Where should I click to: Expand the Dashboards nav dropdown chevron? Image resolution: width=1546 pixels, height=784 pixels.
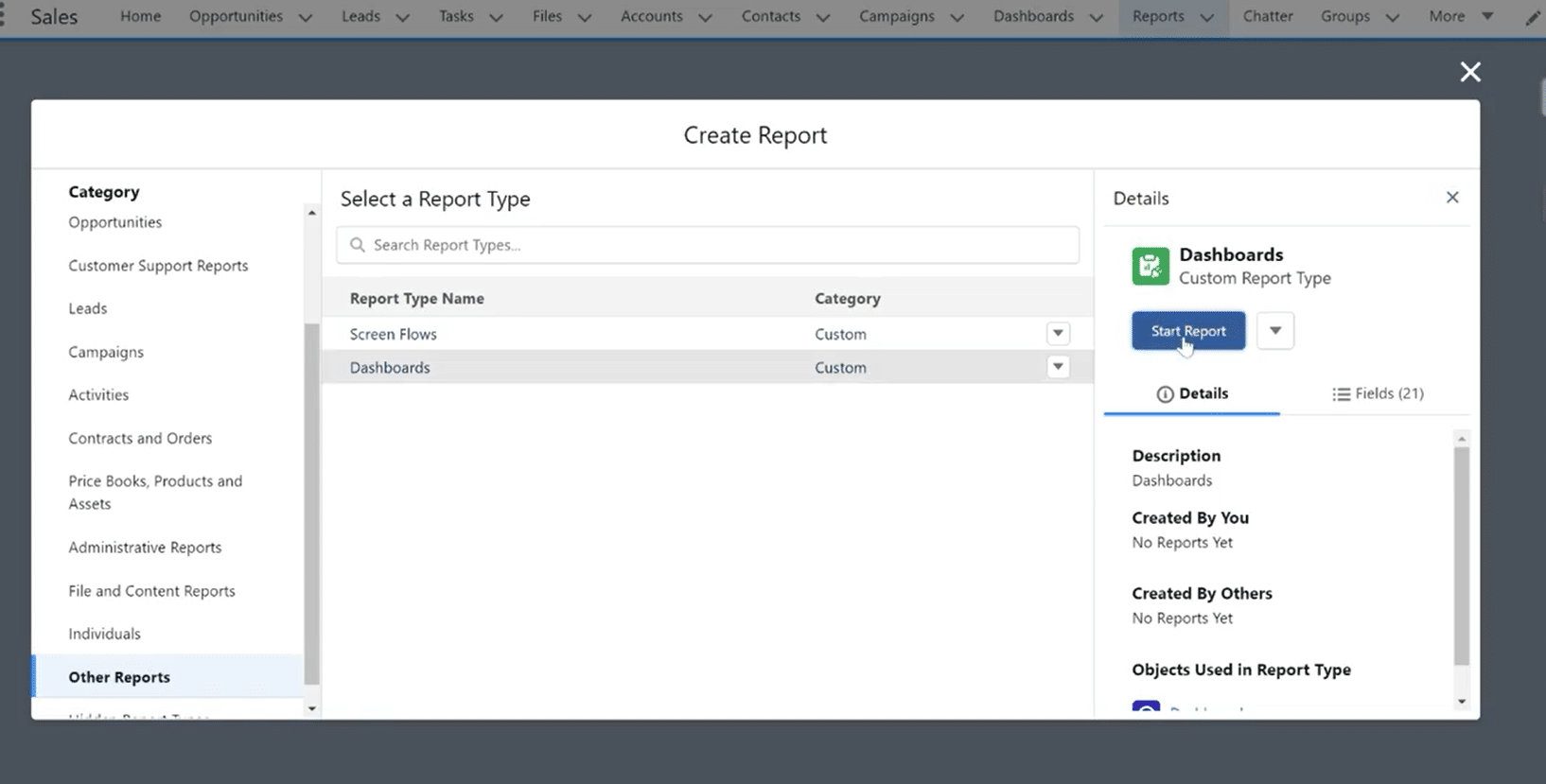1096,17
